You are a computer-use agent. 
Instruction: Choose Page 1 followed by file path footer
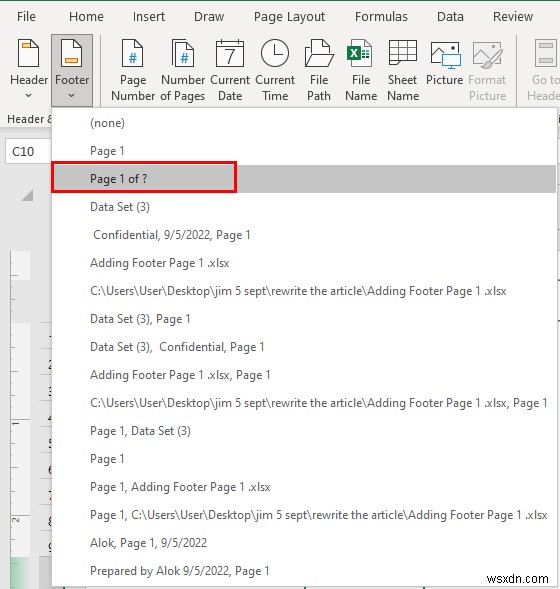pos(304,515)
